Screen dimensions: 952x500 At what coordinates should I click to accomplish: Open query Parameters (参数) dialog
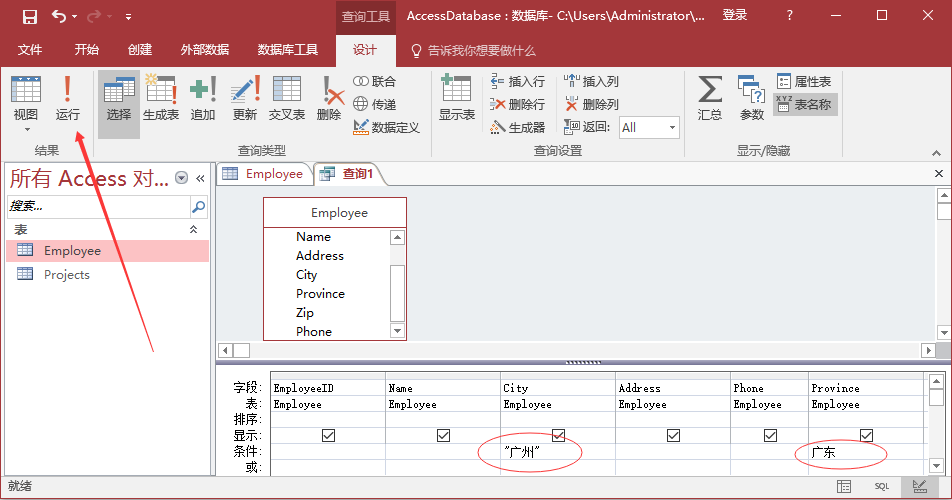pos(751,99)
